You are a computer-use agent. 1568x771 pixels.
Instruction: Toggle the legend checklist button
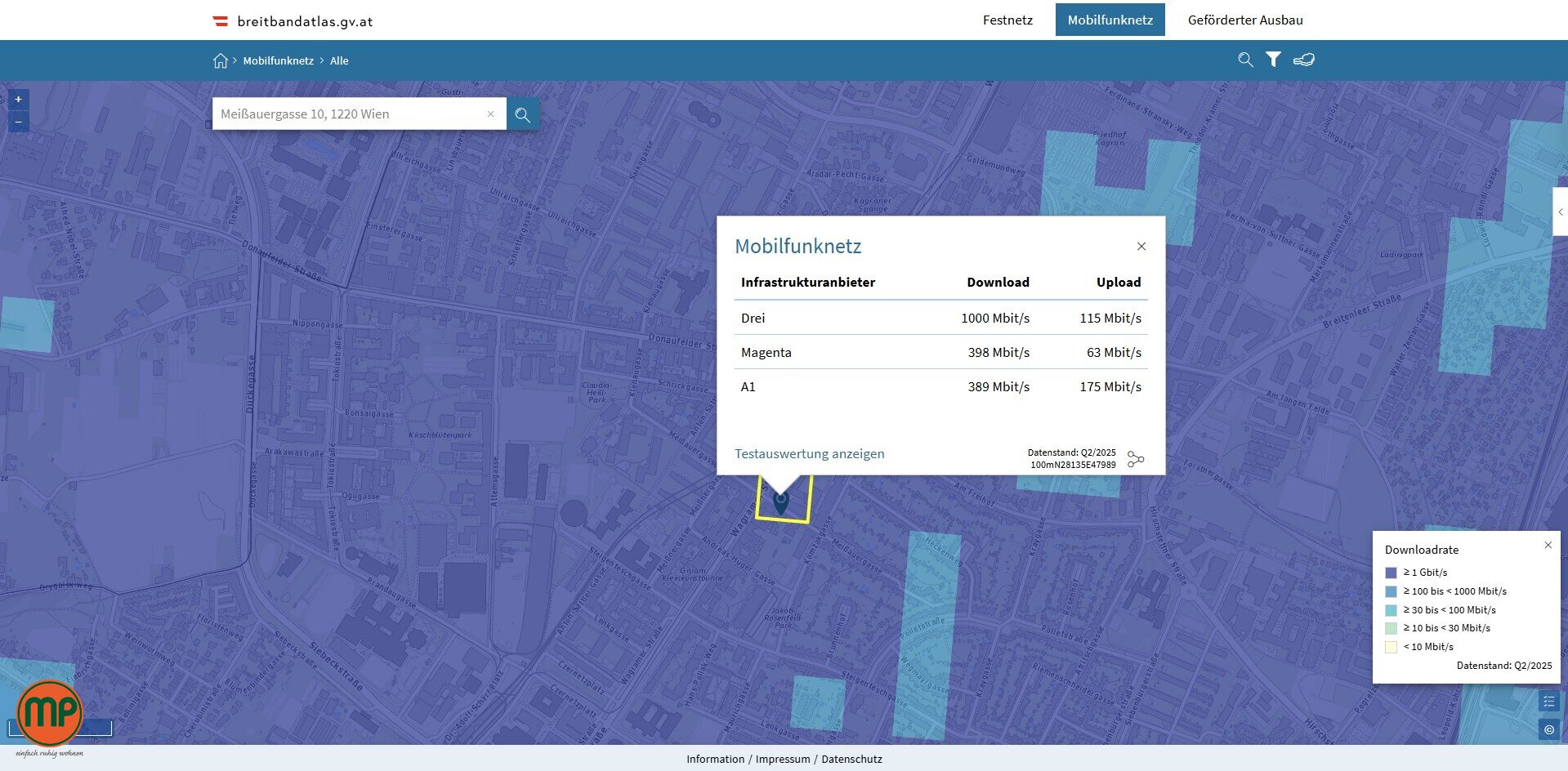tap(1548, 701)
